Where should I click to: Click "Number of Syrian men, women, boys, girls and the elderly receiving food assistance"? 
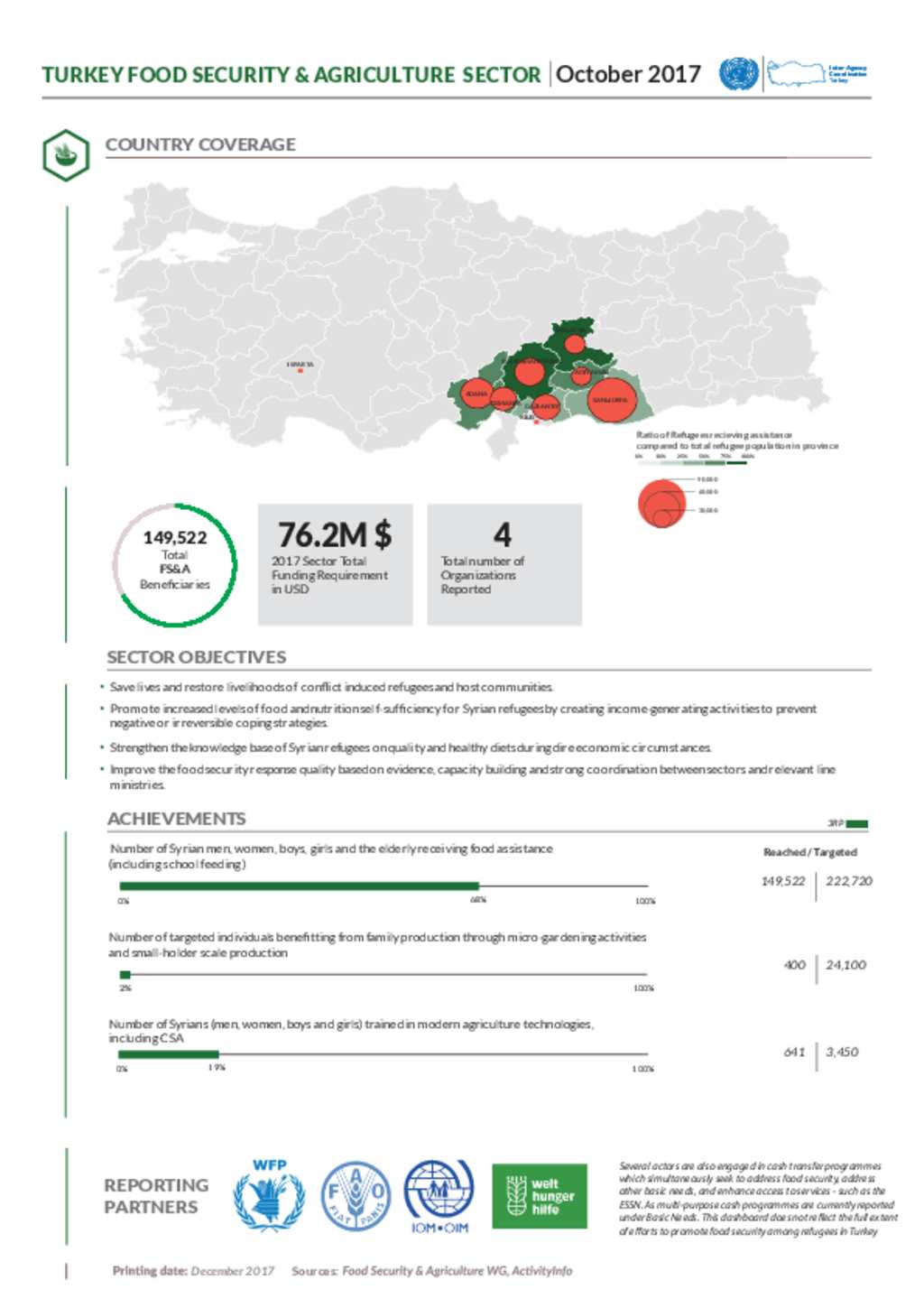[x=330, y=857]
